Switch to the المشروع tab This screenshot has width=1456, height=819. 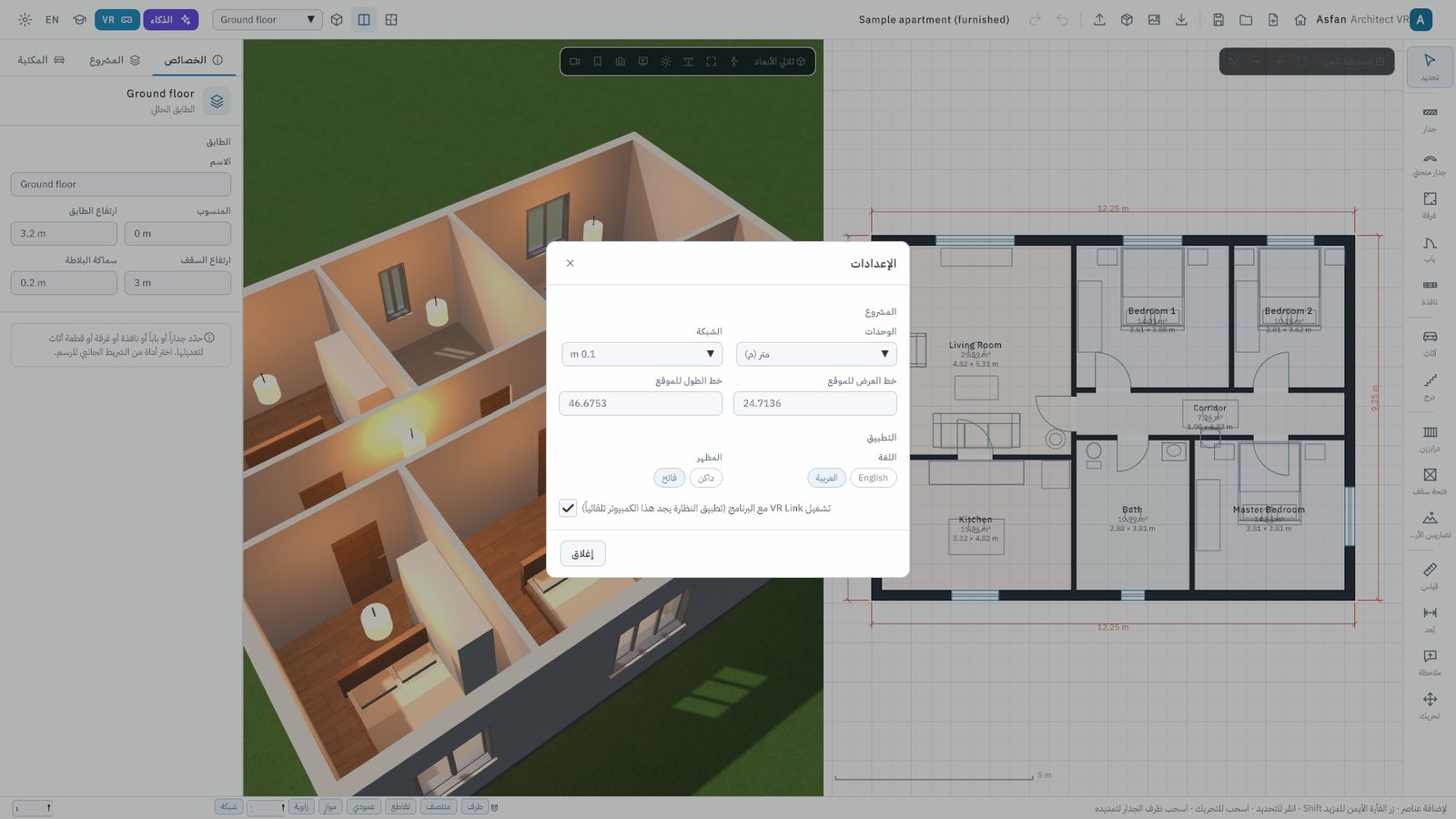pos(115,60)
